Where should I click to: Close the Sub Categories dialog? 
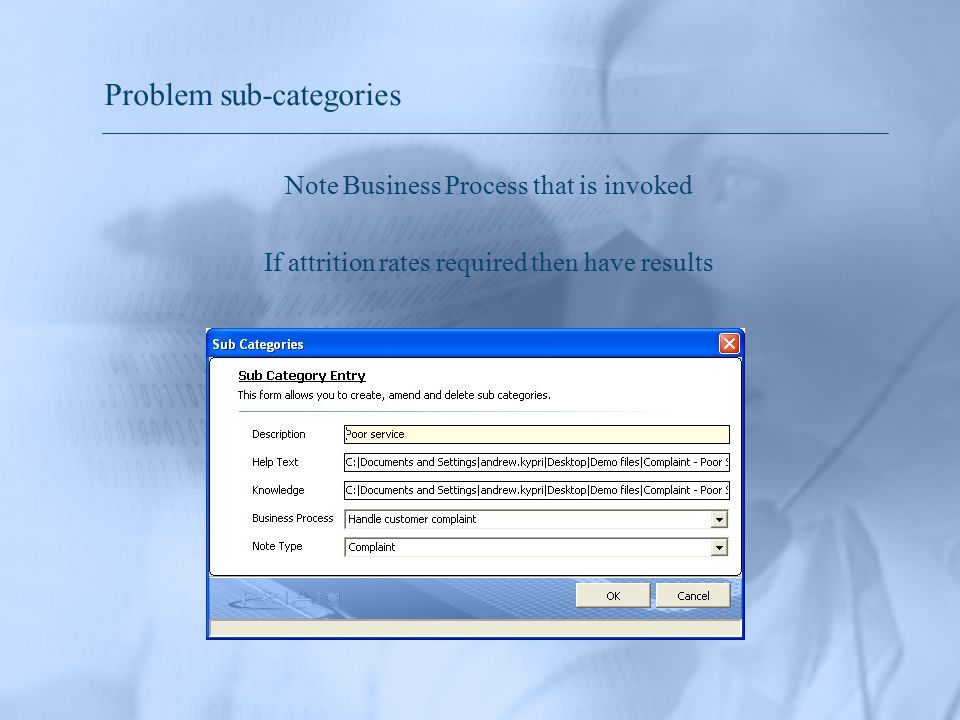(729, 343)
